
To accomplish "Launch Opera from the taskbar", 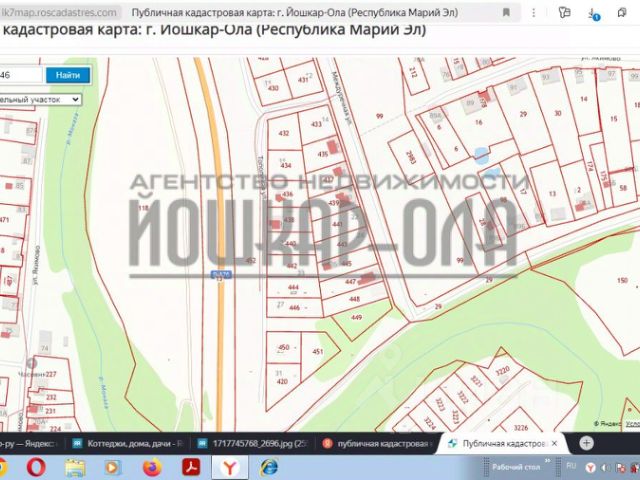I will tap(36, 467).
